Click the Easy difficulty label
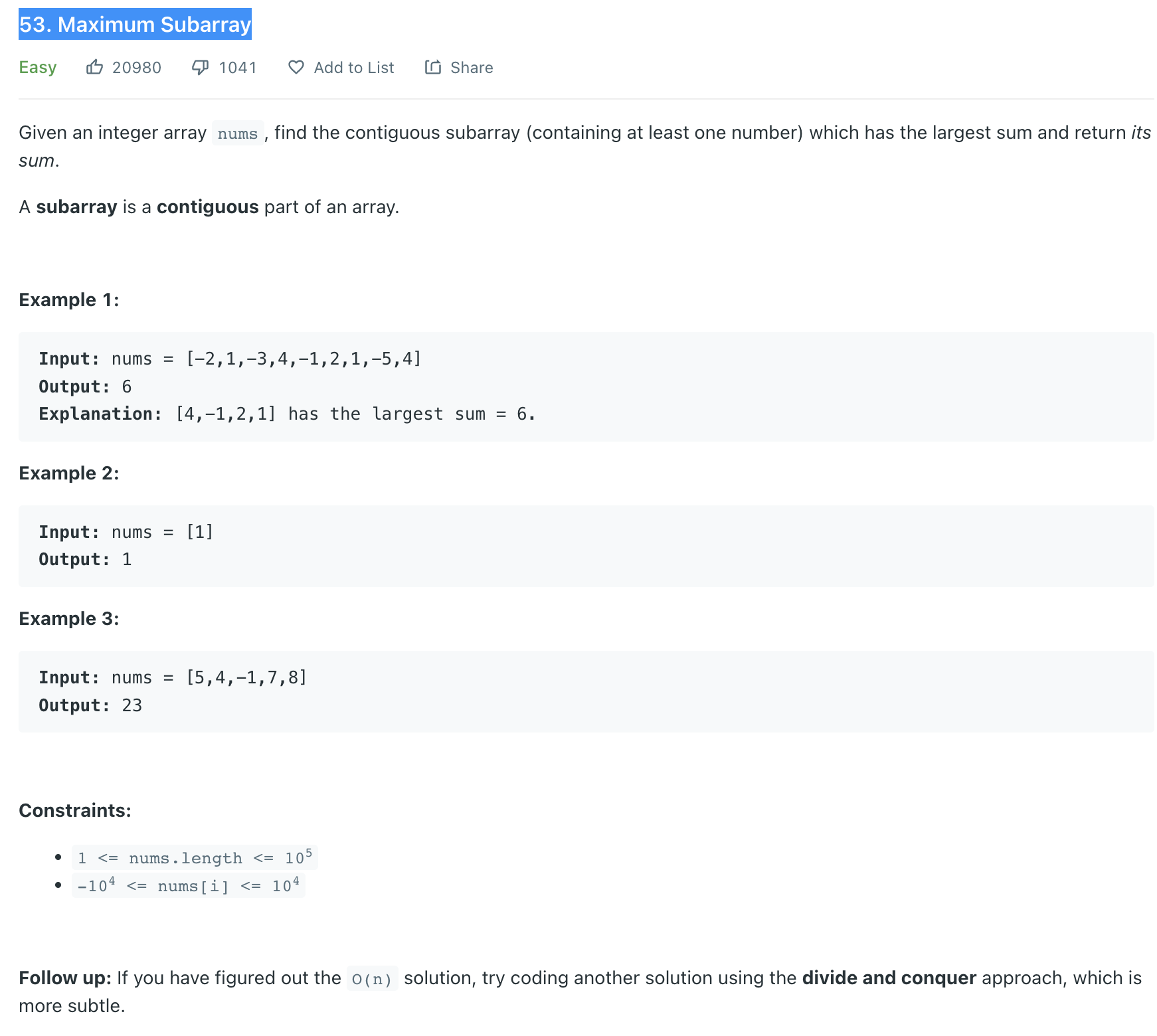This screenshot has width=1157, height=1036. (38, 68)
